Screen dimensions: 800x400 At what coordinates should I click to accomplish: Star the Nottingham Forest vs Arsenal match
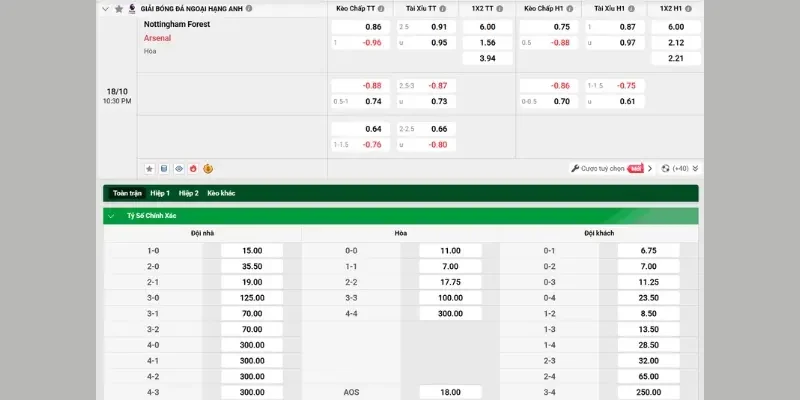[x=149, y=169]
